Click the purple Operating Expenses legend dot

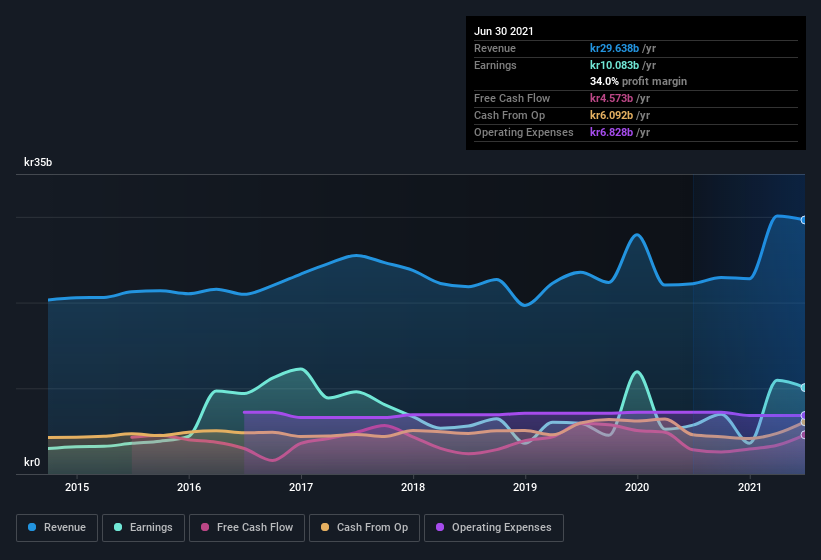tap(440, 527)
